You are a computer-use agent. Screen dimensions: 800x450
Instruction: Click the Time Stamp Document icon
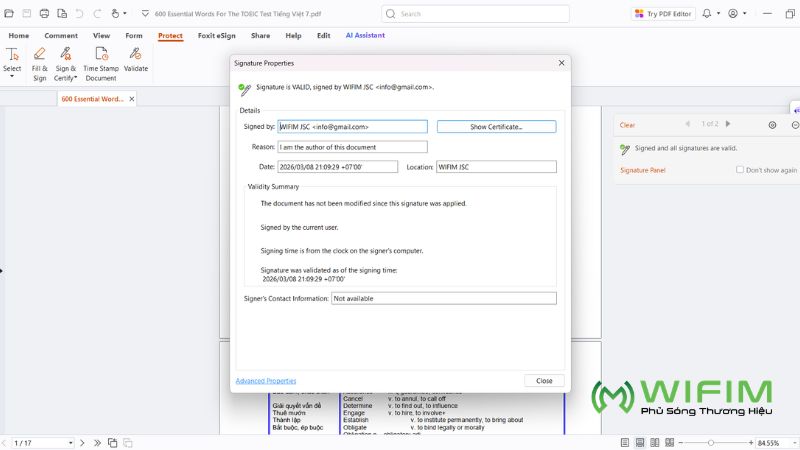click(100, 55)
